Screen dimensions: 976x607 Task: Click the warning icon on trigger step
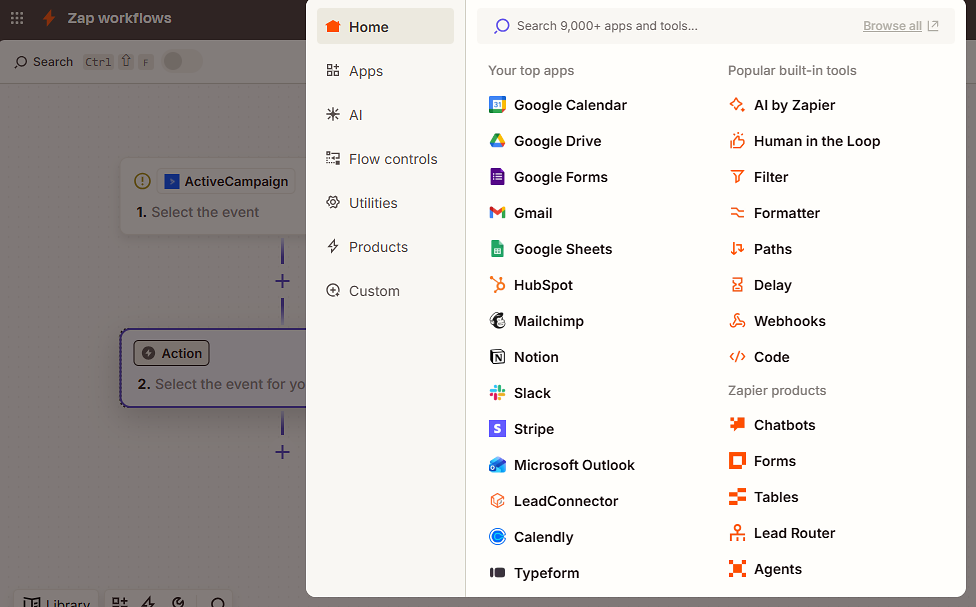[x=143, y=181]
